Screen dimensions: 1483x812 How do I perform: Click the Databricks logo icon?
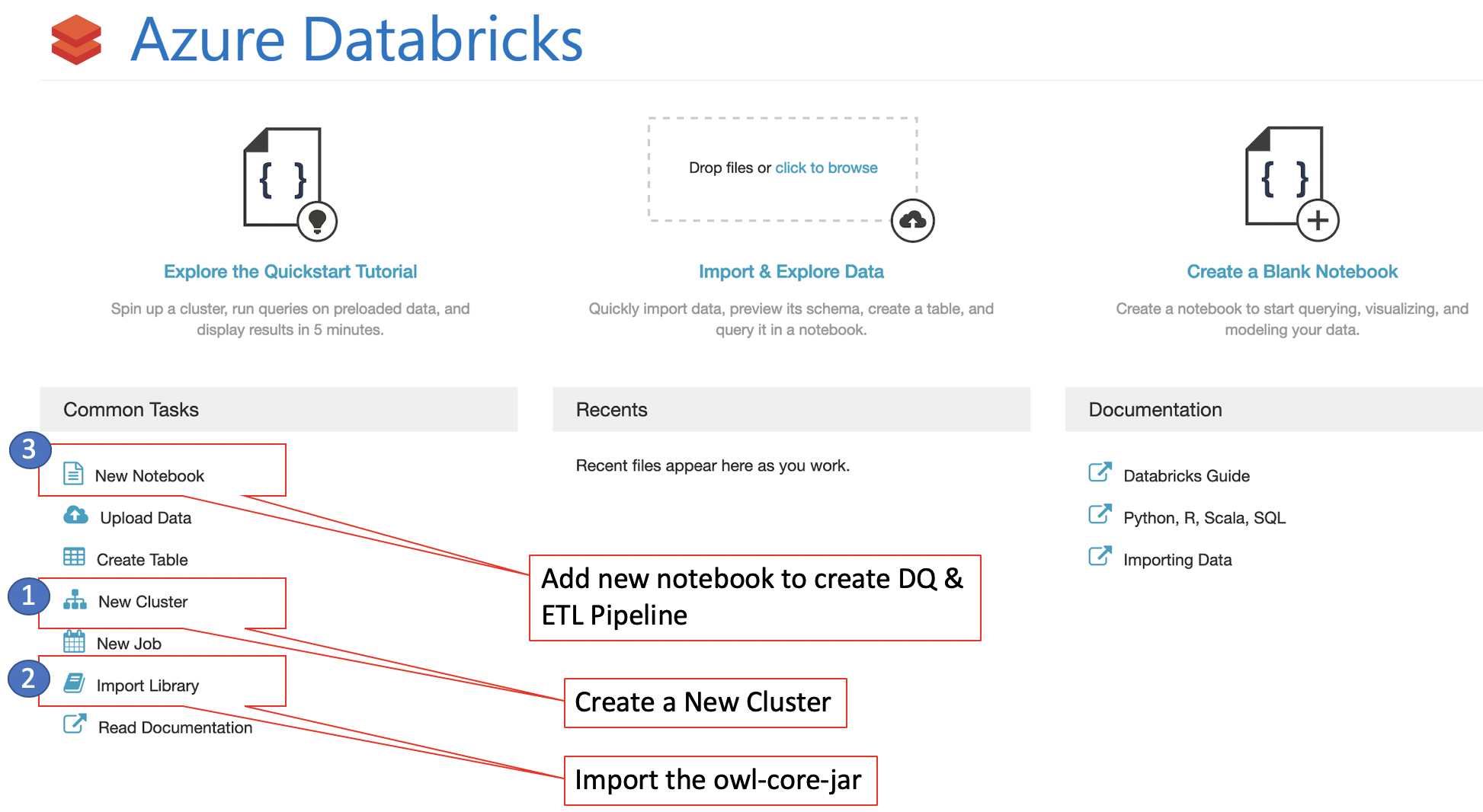tap(76, 40)
